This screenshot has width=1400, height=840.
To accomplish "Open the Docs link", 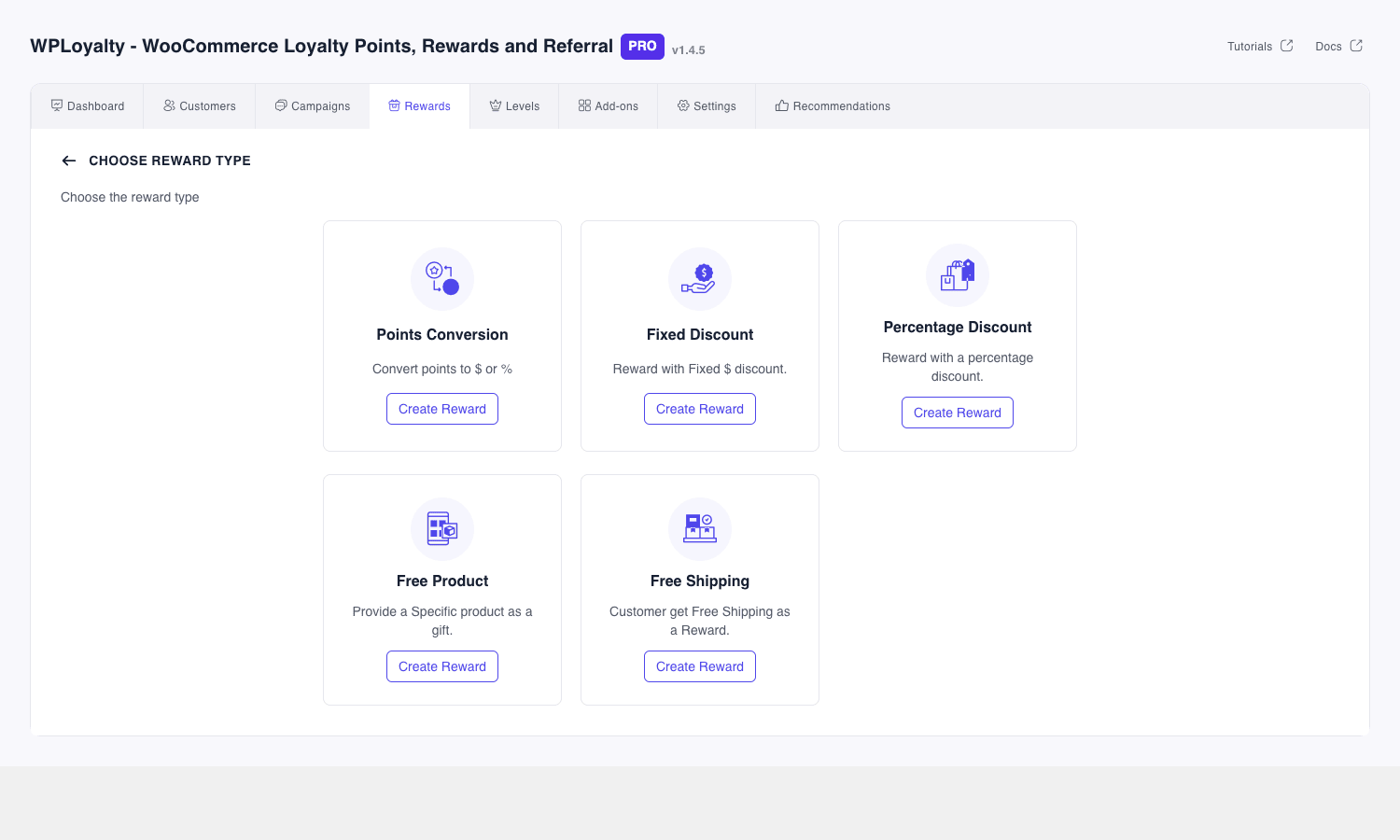I will pos(1338,46).
